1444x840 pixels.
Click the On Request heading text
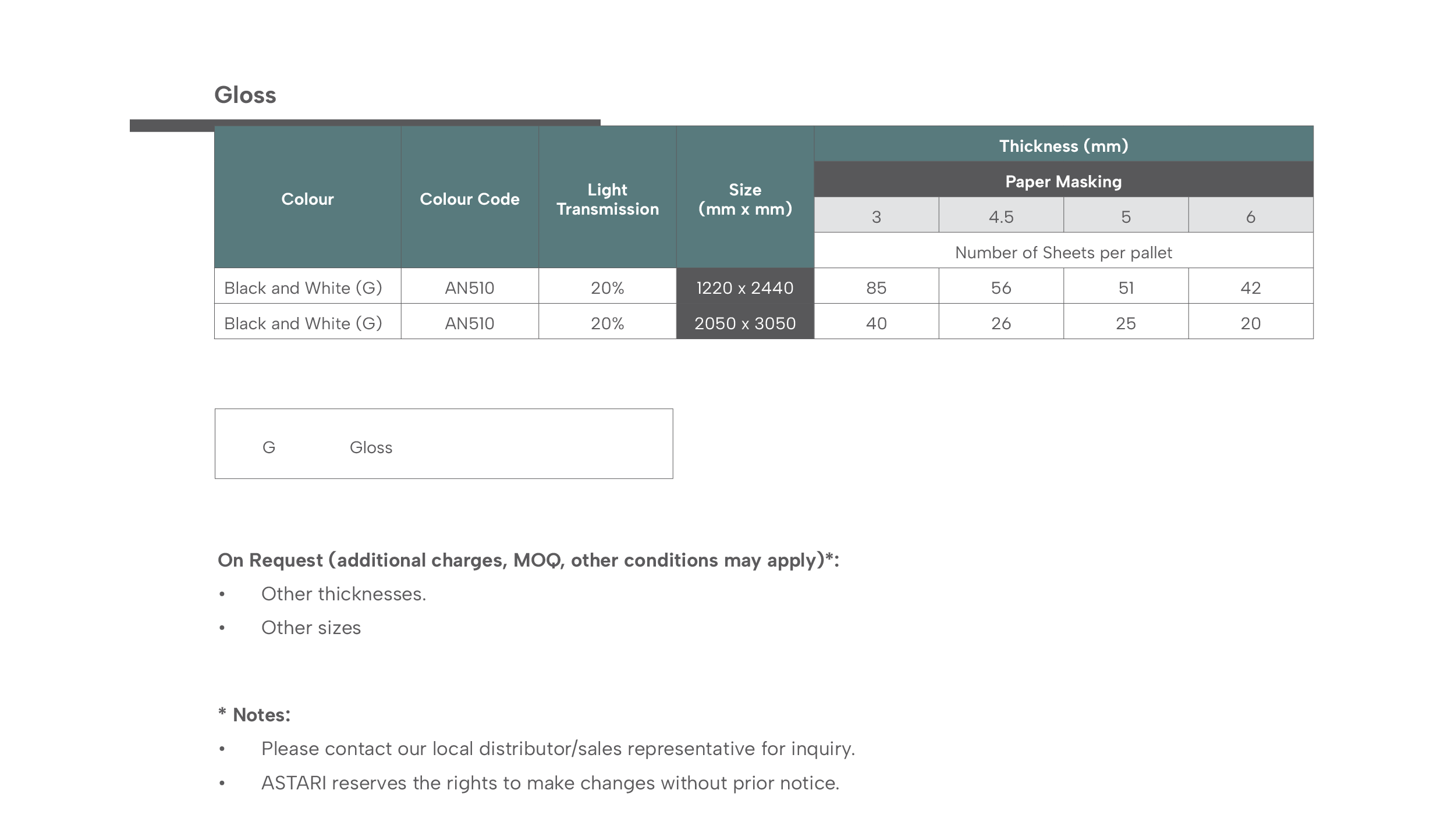coord(528,560)
